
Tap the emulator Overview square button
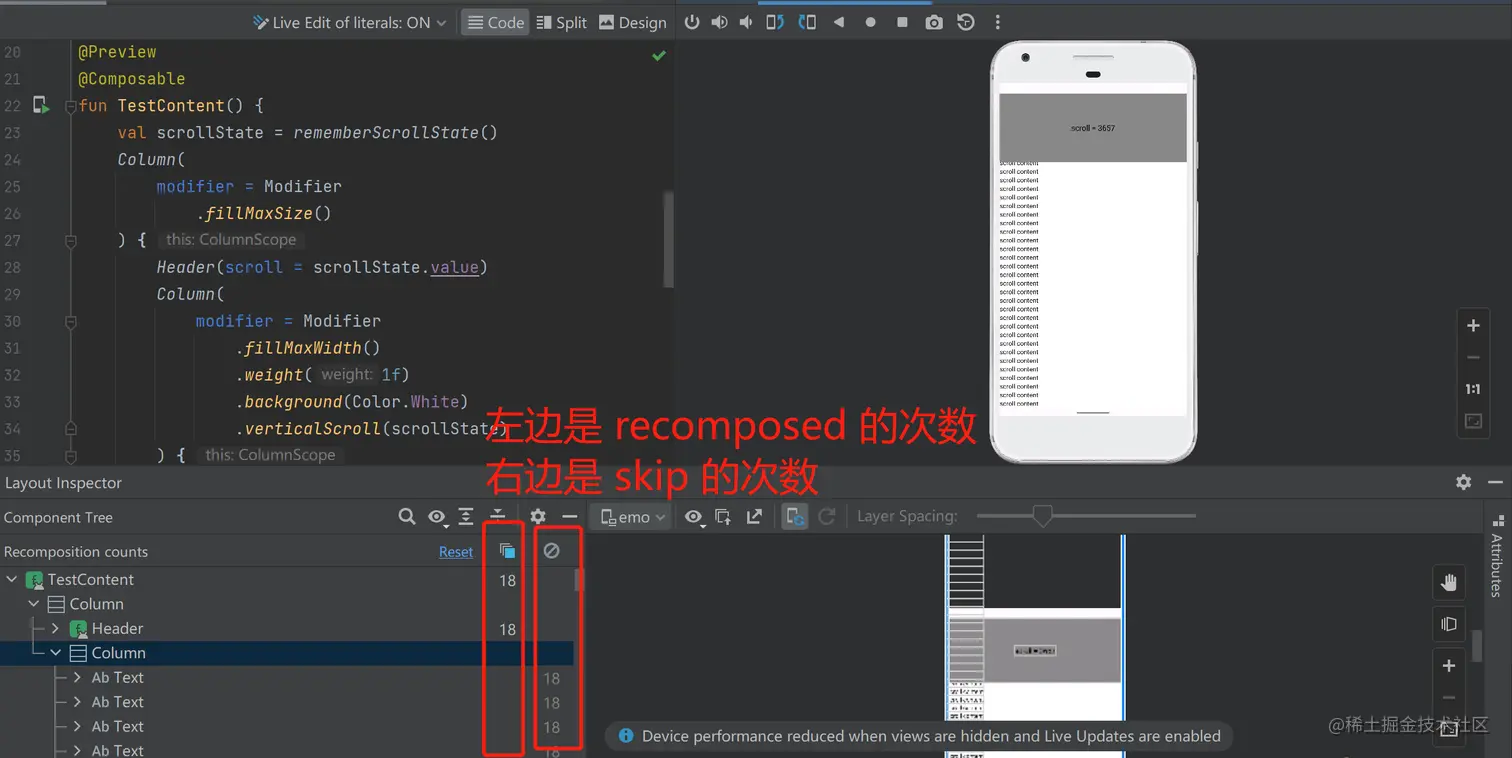tap(902, 22)
